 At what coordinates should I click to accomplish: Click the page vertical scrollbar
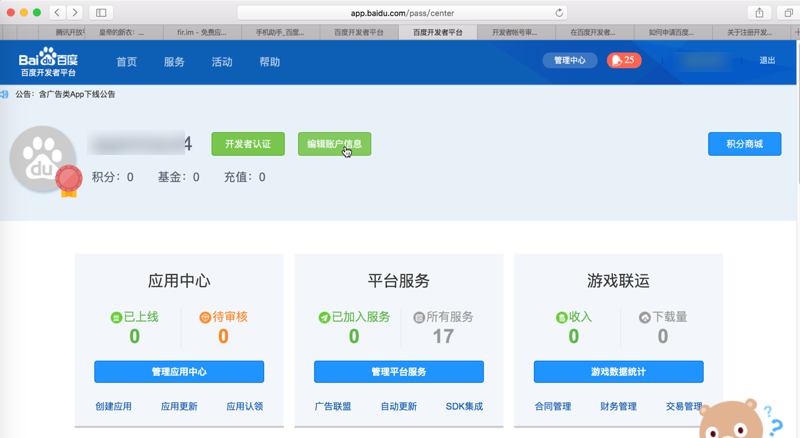point(797,112)
